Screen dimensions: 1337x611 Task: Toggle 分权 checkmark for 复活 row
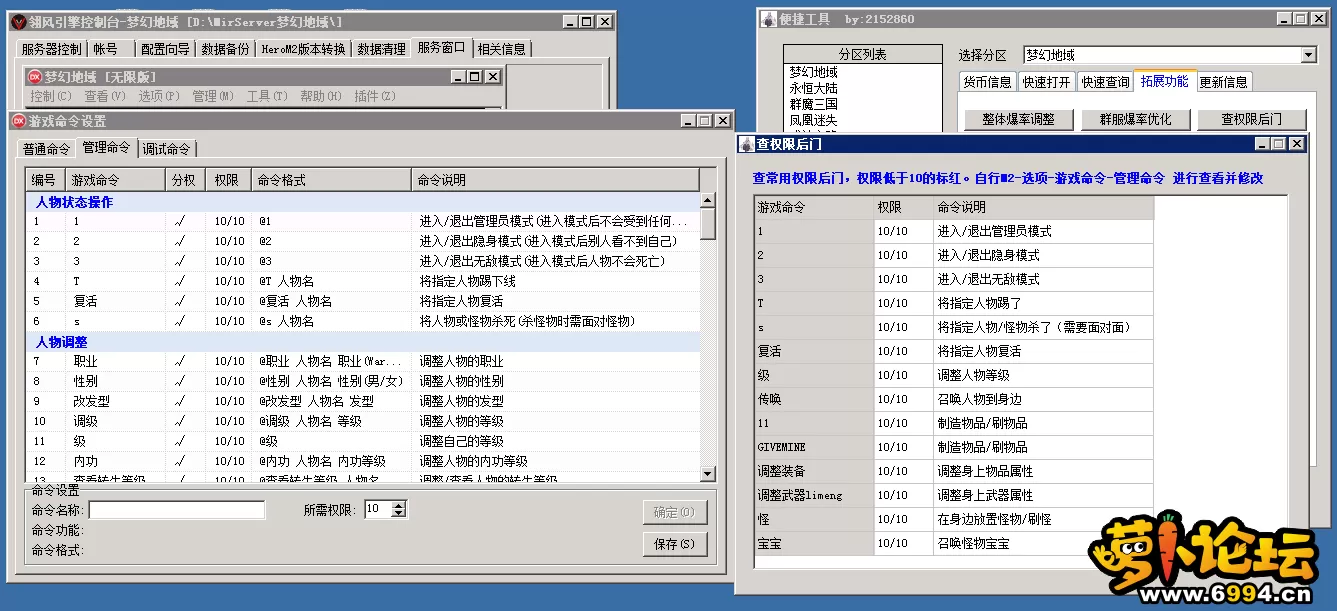pos(179,301)
